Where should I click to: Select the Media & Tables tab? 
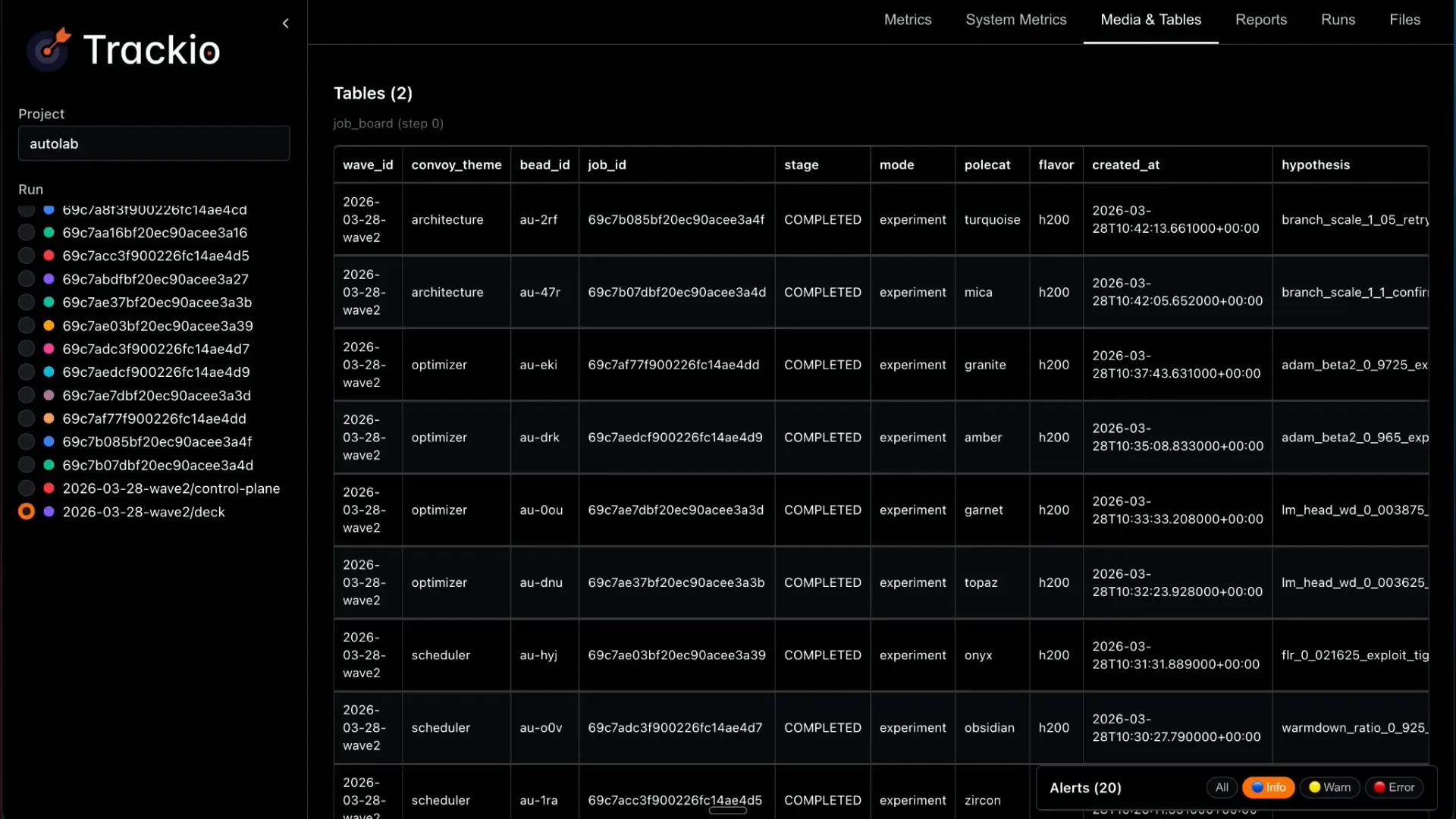[x=1150, y=20]
